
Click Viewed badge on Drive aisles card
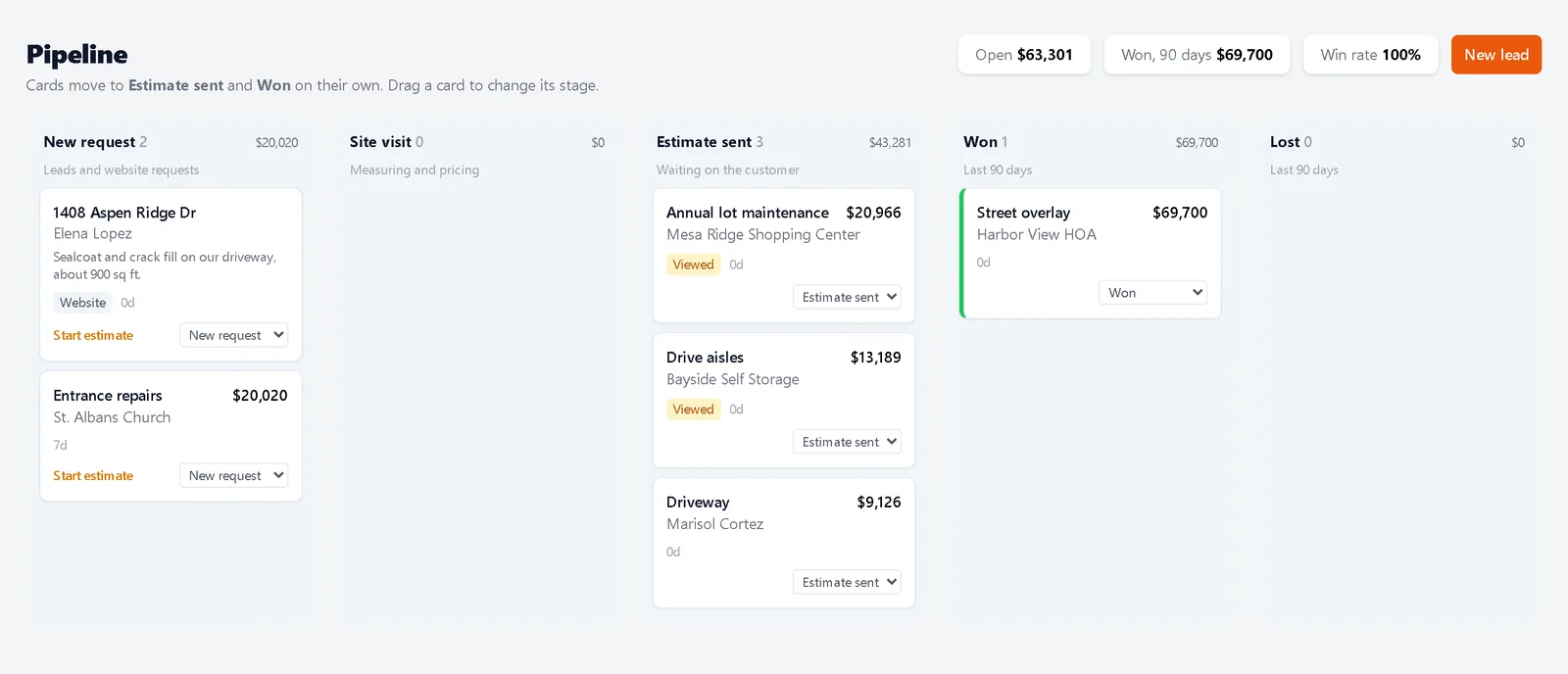tap(693, 409)
